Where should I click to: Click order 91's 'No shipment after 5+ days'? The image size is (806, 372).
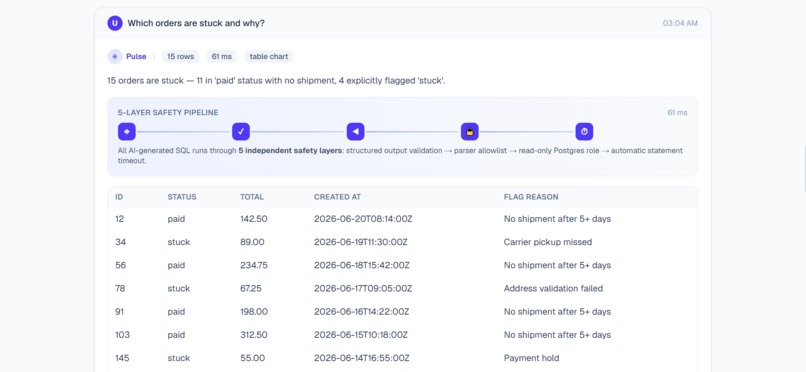tap(557, 311)
